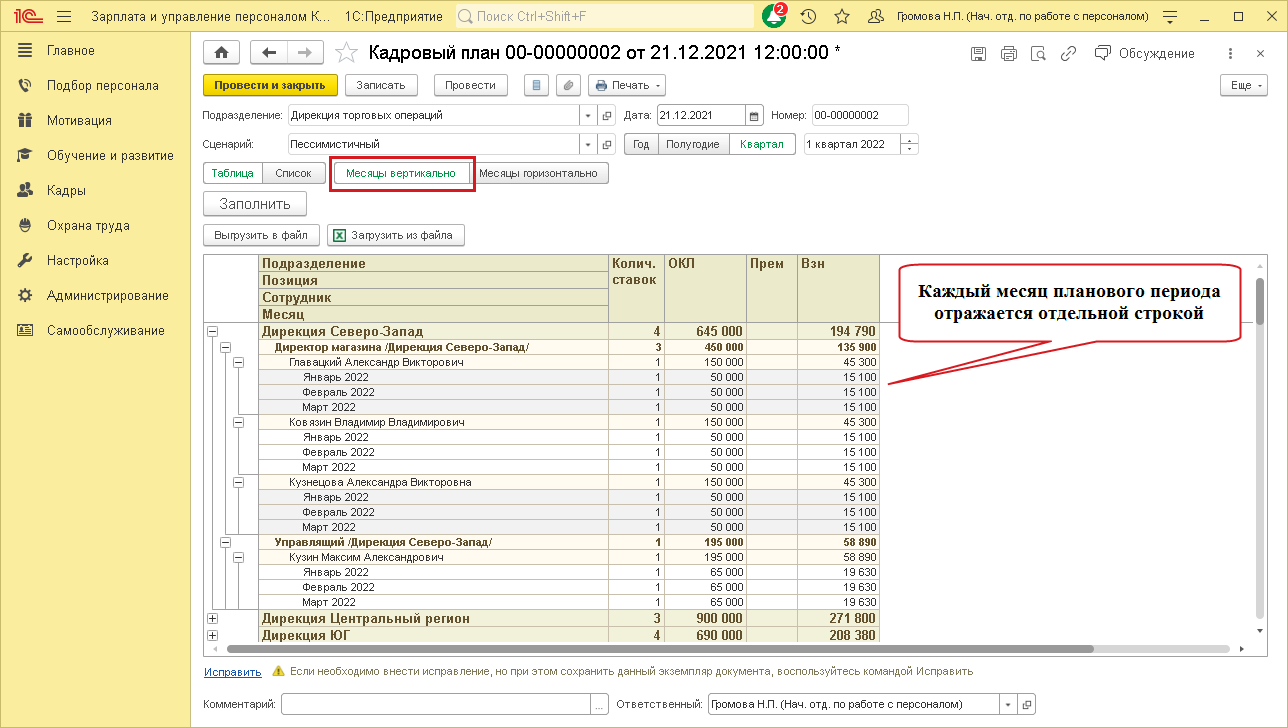Click the horizontal scrollbar under the table

click(x=650, y=649)
